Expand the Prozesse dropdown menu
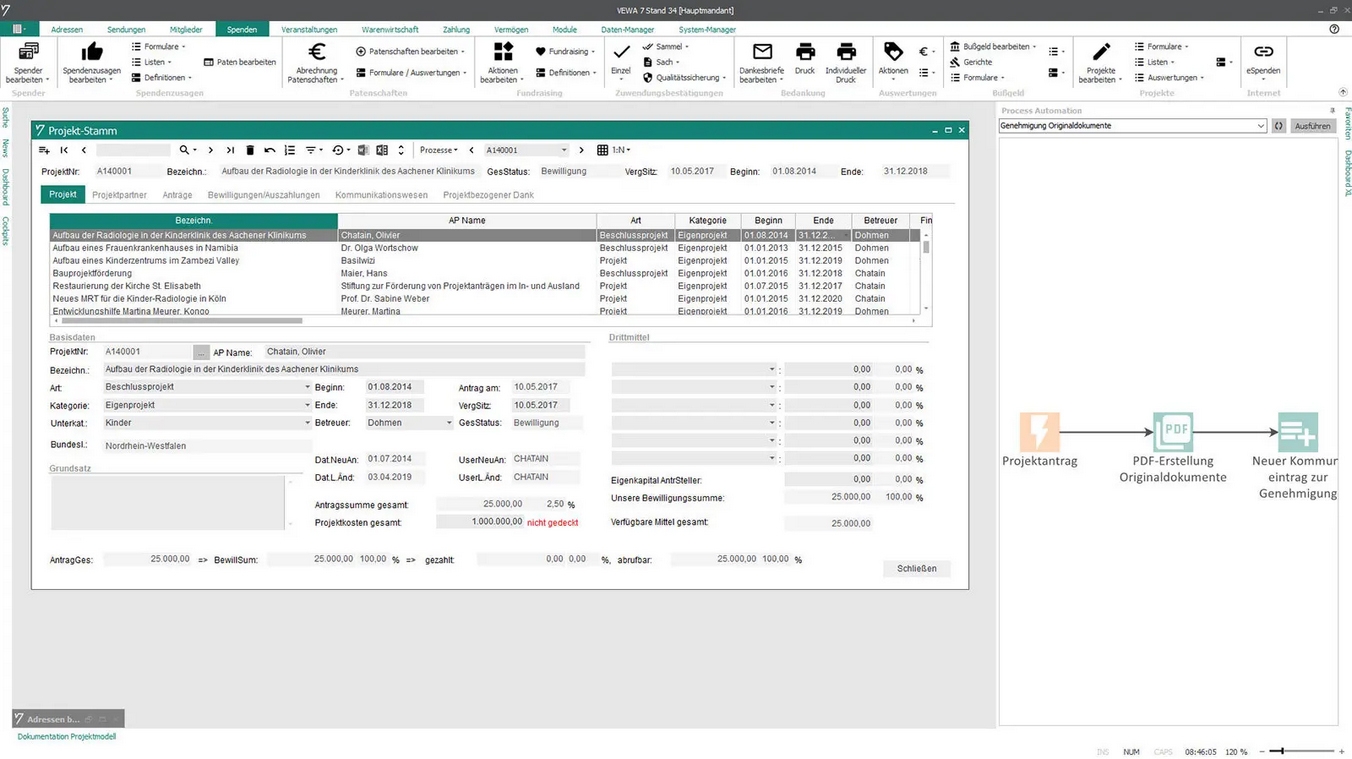Screen dimensions: 1352x759 pos(439,150)
